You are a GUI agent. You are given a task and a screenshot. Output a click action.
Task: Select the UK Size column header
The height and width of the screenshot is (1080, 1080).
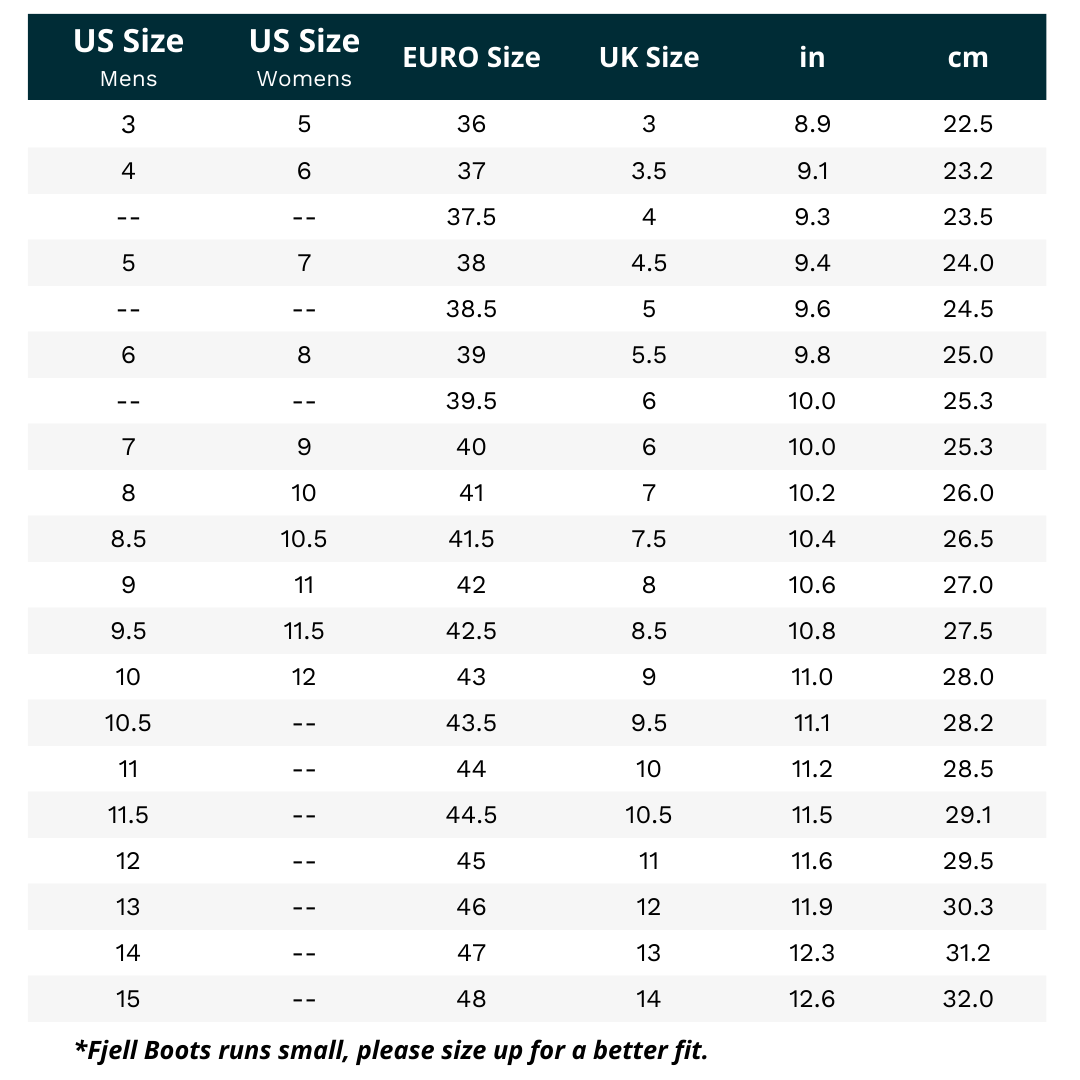(649, 58)
